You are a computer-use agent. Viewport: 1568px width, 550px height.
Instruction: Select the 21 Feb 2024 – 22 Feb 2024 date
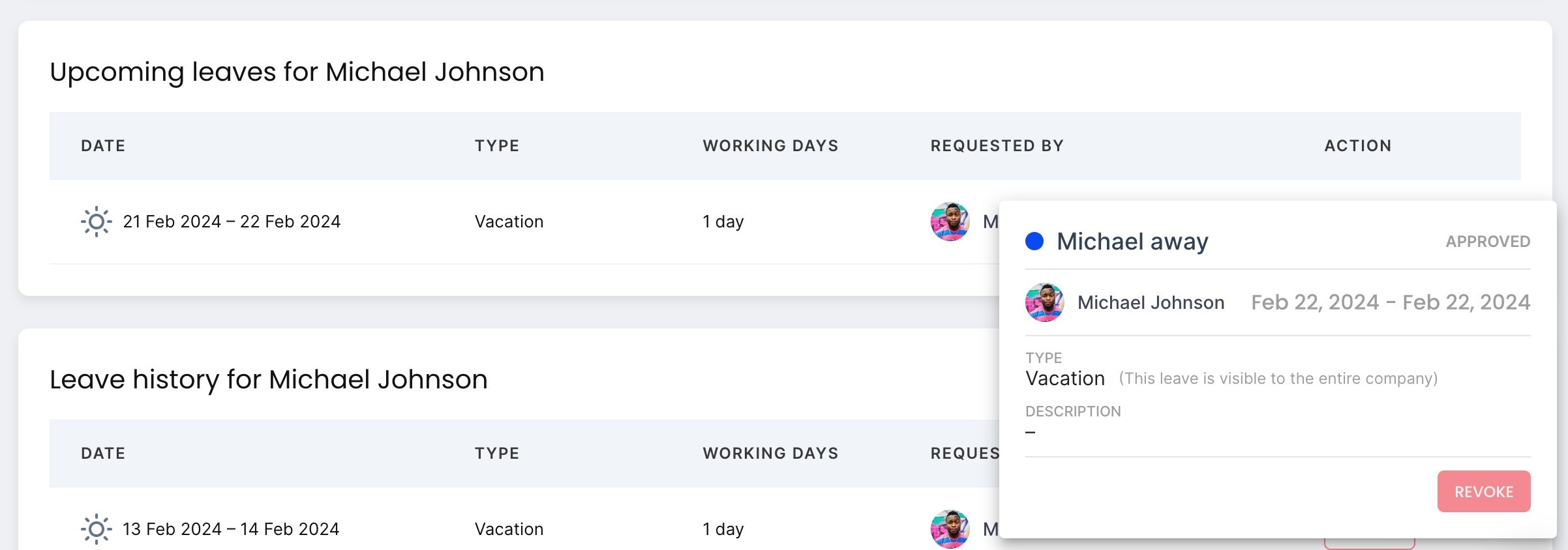[x=232, y=222]
